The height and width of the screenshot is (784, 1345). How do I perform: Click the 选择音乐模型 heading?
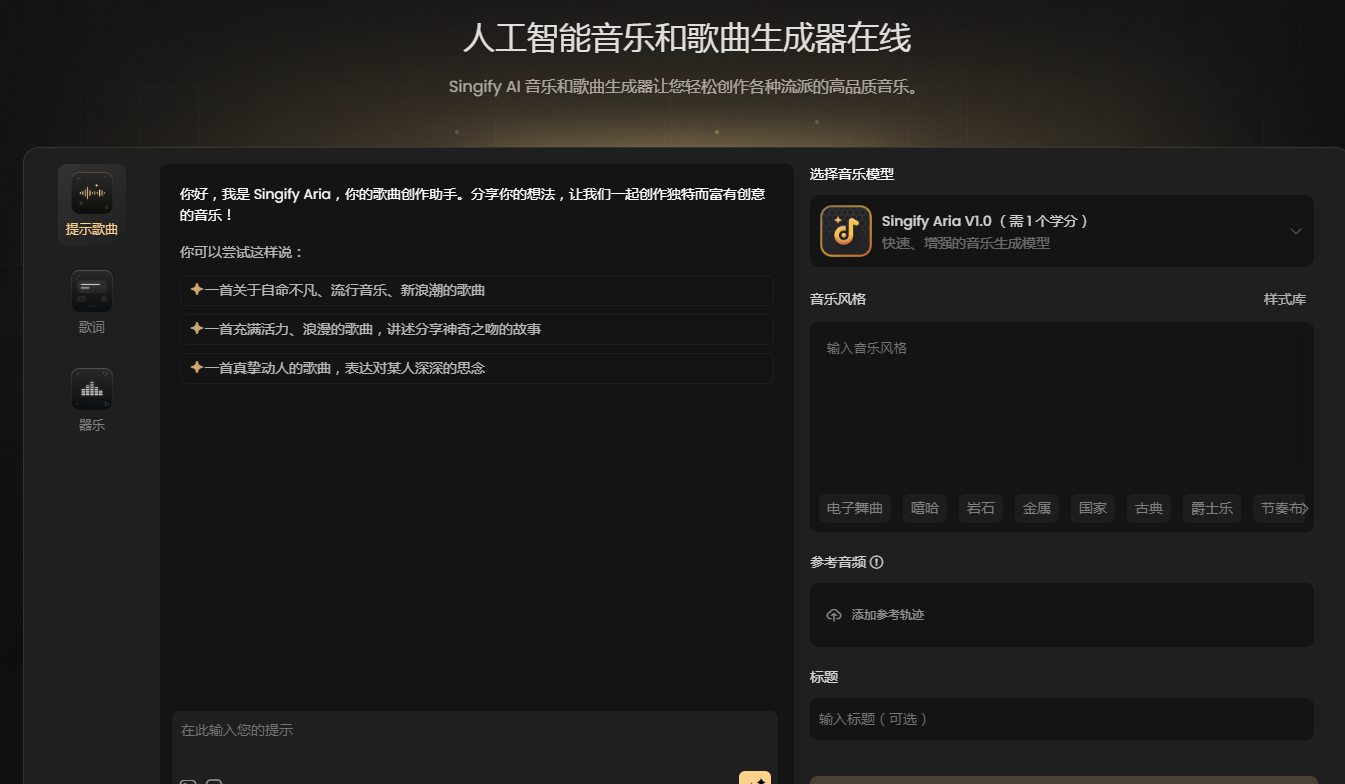(x=852, y=174)
